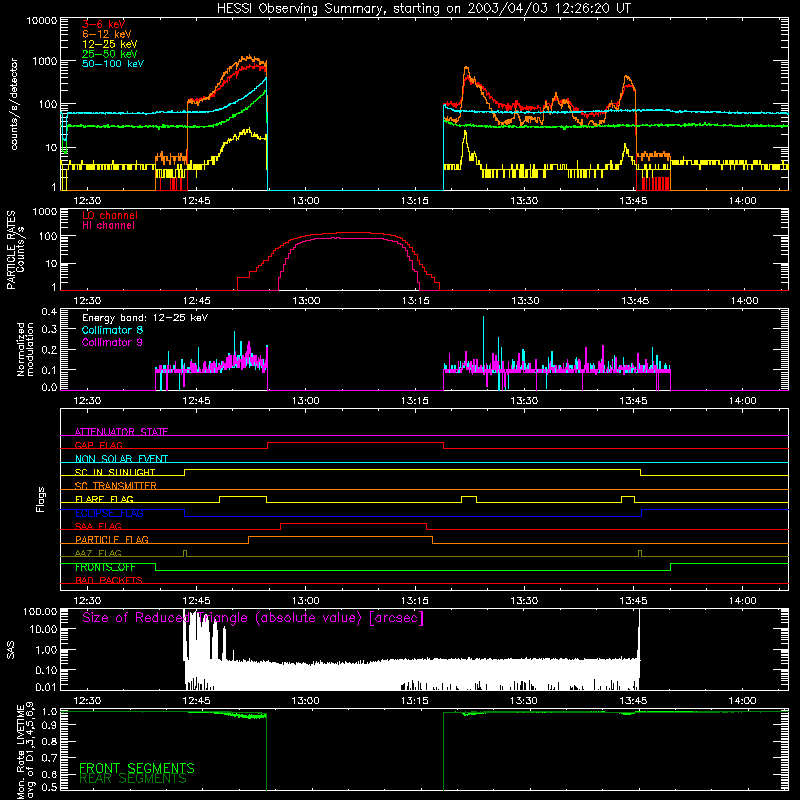Screen dimensions: 800x800
Task: Click the SC TRANSMITTER flag label
Action: (x=116, y=486)
